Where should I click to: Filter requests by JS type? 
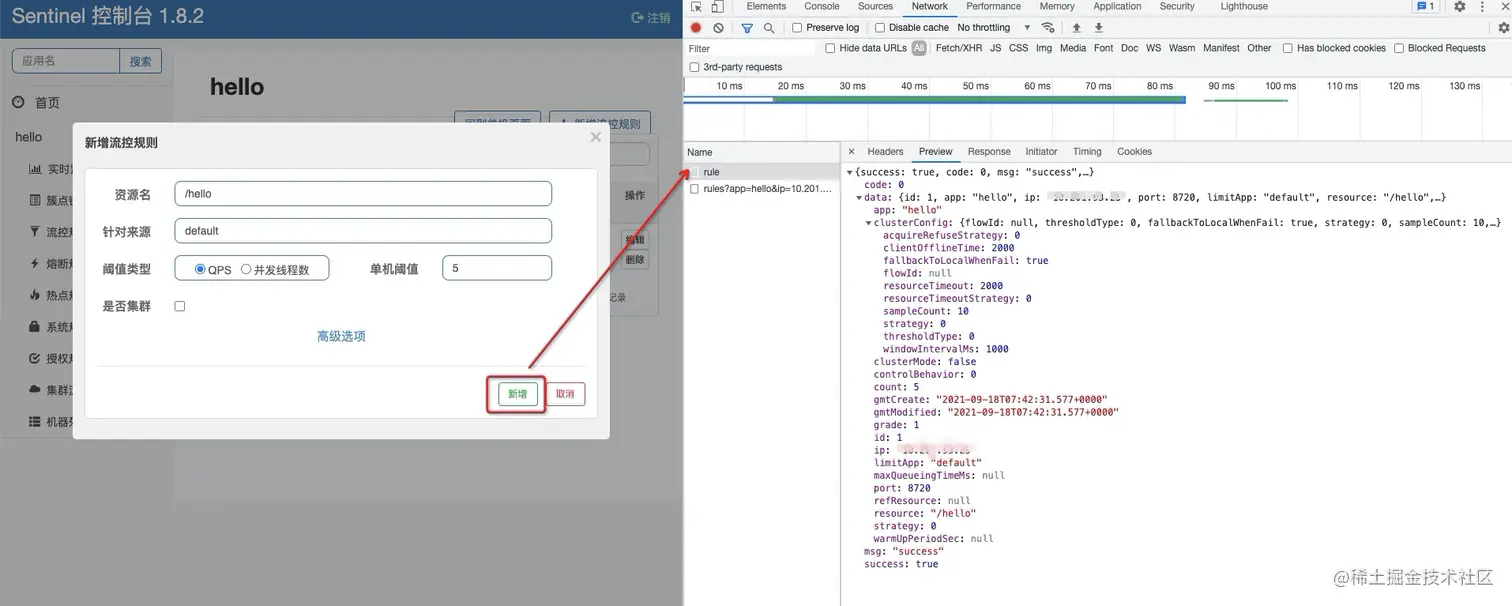995,48
